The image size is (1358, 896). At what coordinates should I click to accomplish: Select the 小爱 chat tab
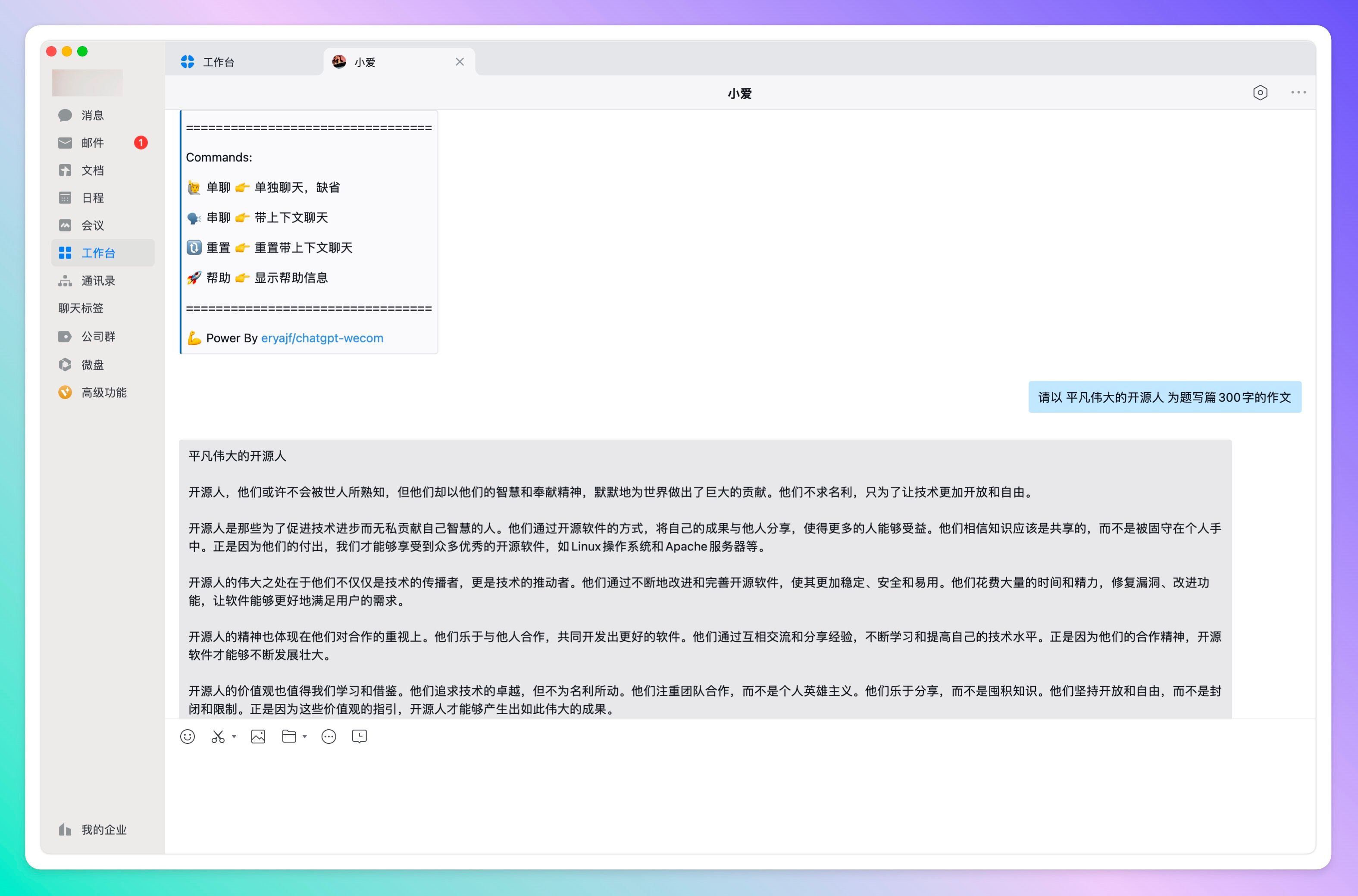365,62
